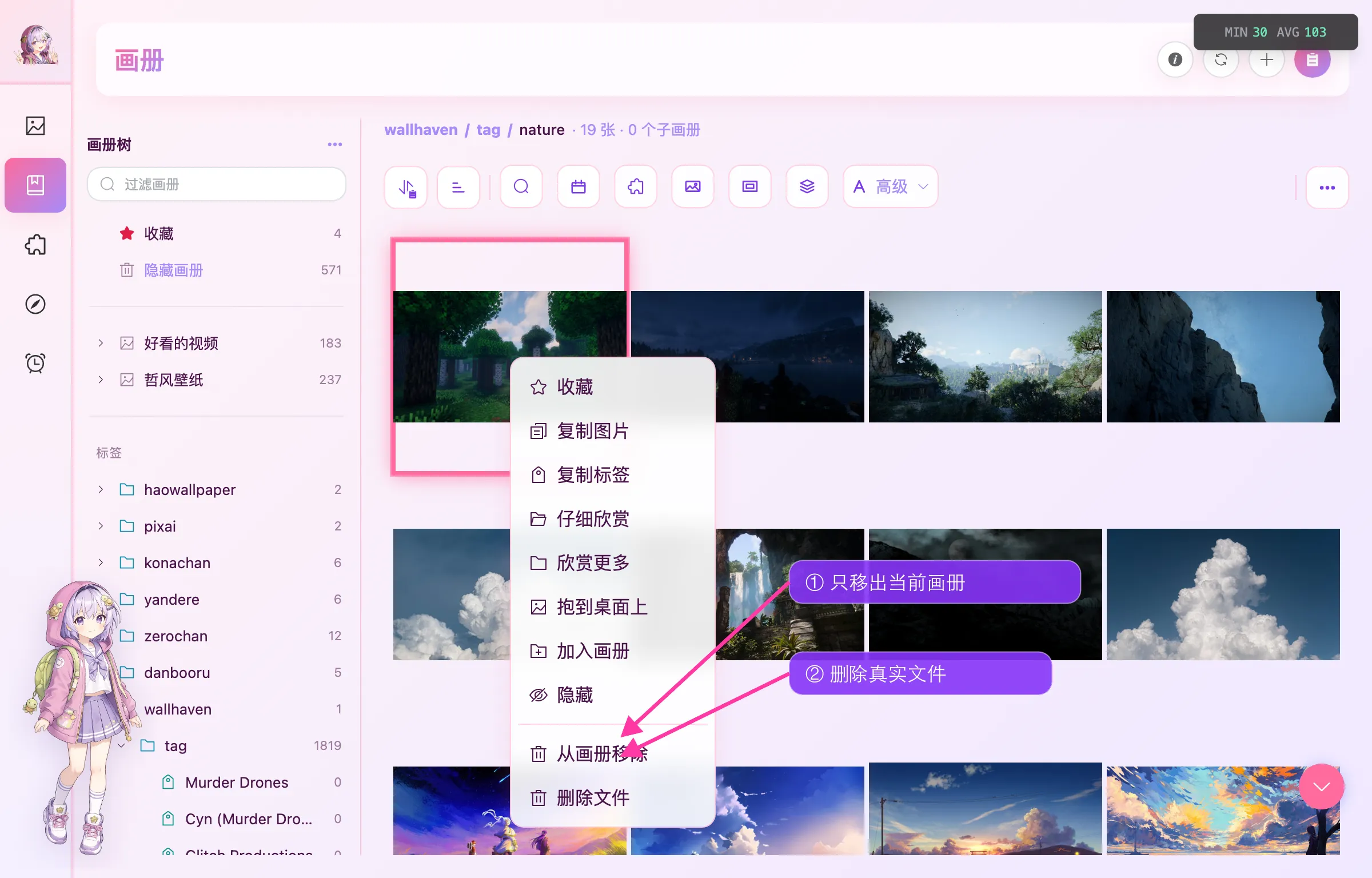The width and height of the screenshot is (1372, 878).
Task: Open the toolbar more options ellipsis button
Action: point(1327,187)
